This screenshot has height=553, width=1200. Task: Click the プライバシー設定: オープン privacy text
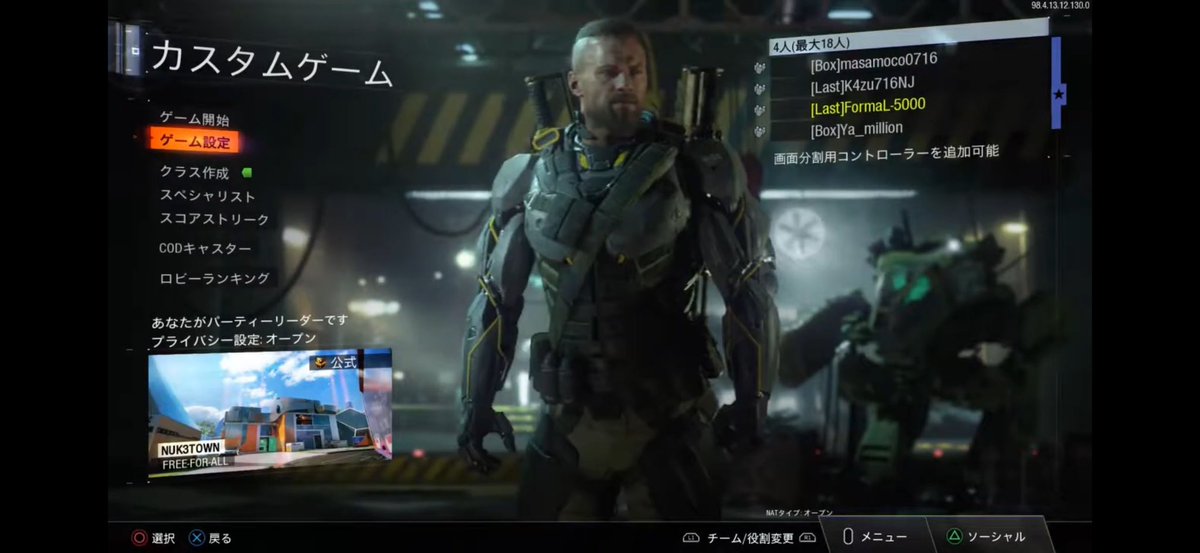235,340
